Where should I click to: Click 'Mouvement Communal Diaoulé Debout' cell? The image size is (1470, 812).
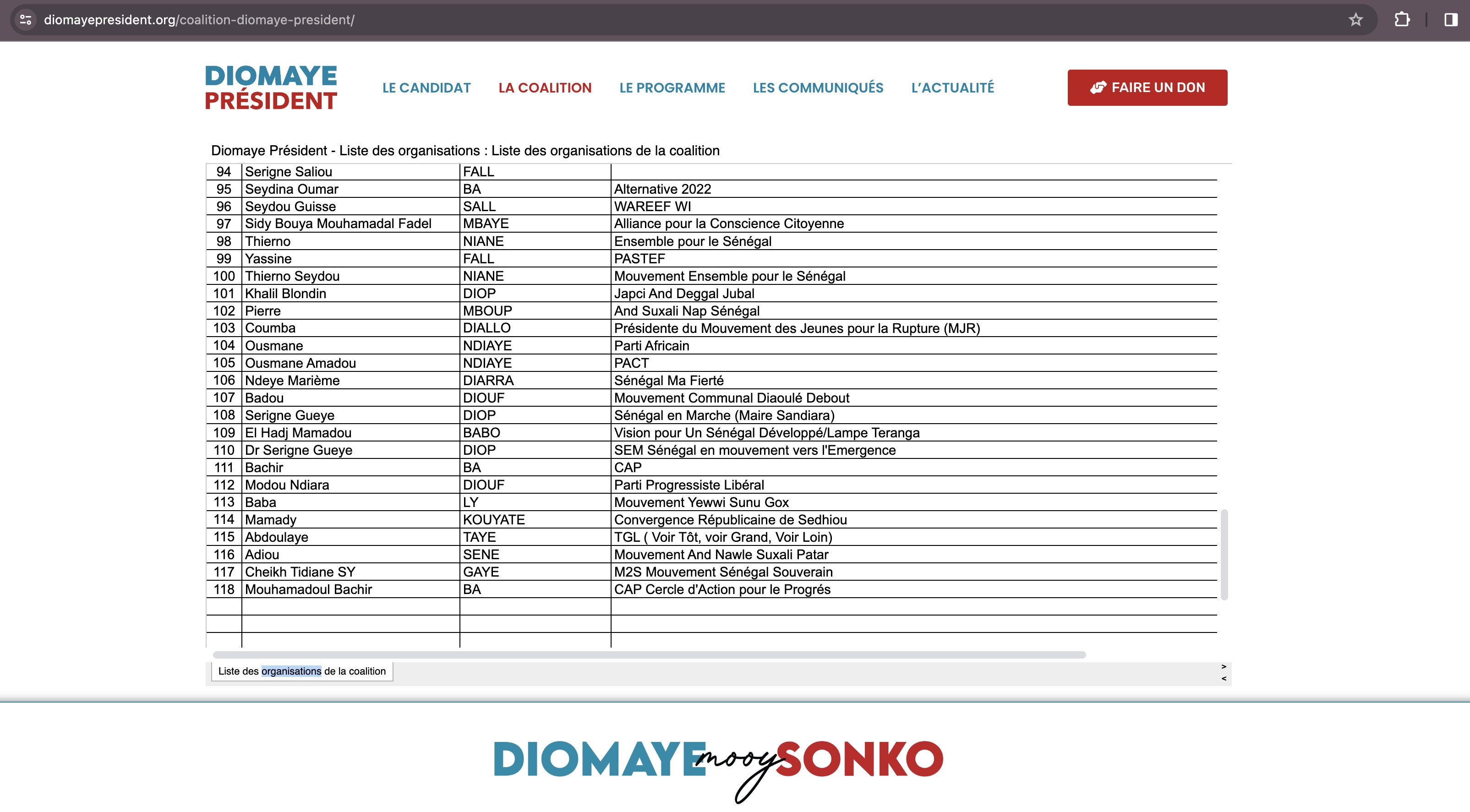pos(913,398)
